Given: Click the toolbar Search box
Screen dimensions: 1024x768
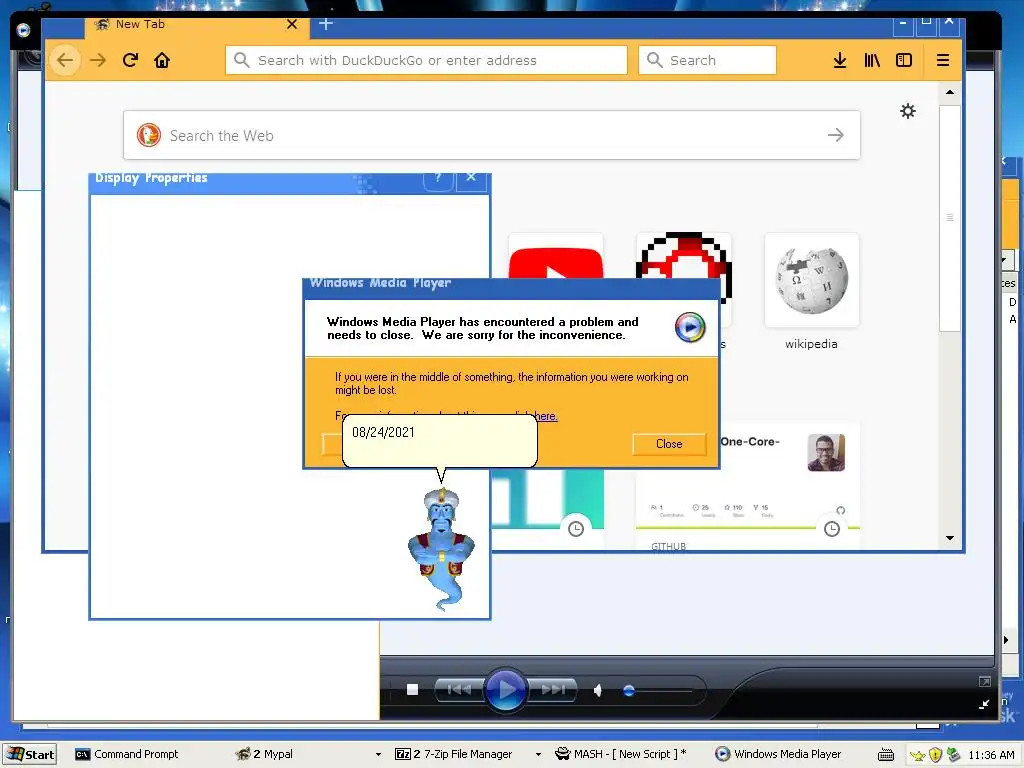Looking at the screenshot, I should [x=707, y=60].
